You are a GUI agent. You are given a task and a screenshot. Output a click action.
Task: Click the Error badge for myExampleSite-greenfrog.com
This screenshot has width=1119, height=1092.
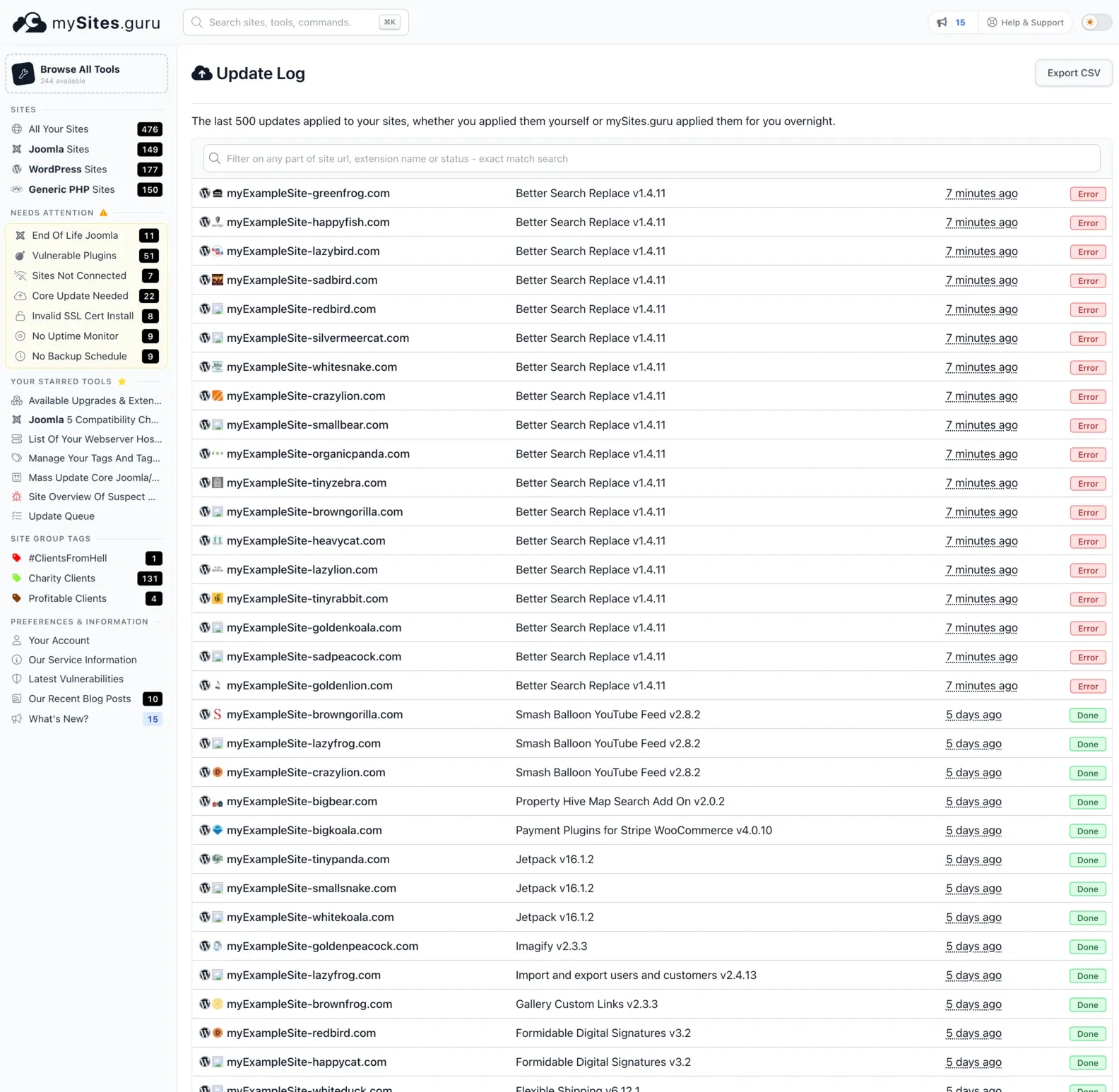click(x=1088, y=194)
